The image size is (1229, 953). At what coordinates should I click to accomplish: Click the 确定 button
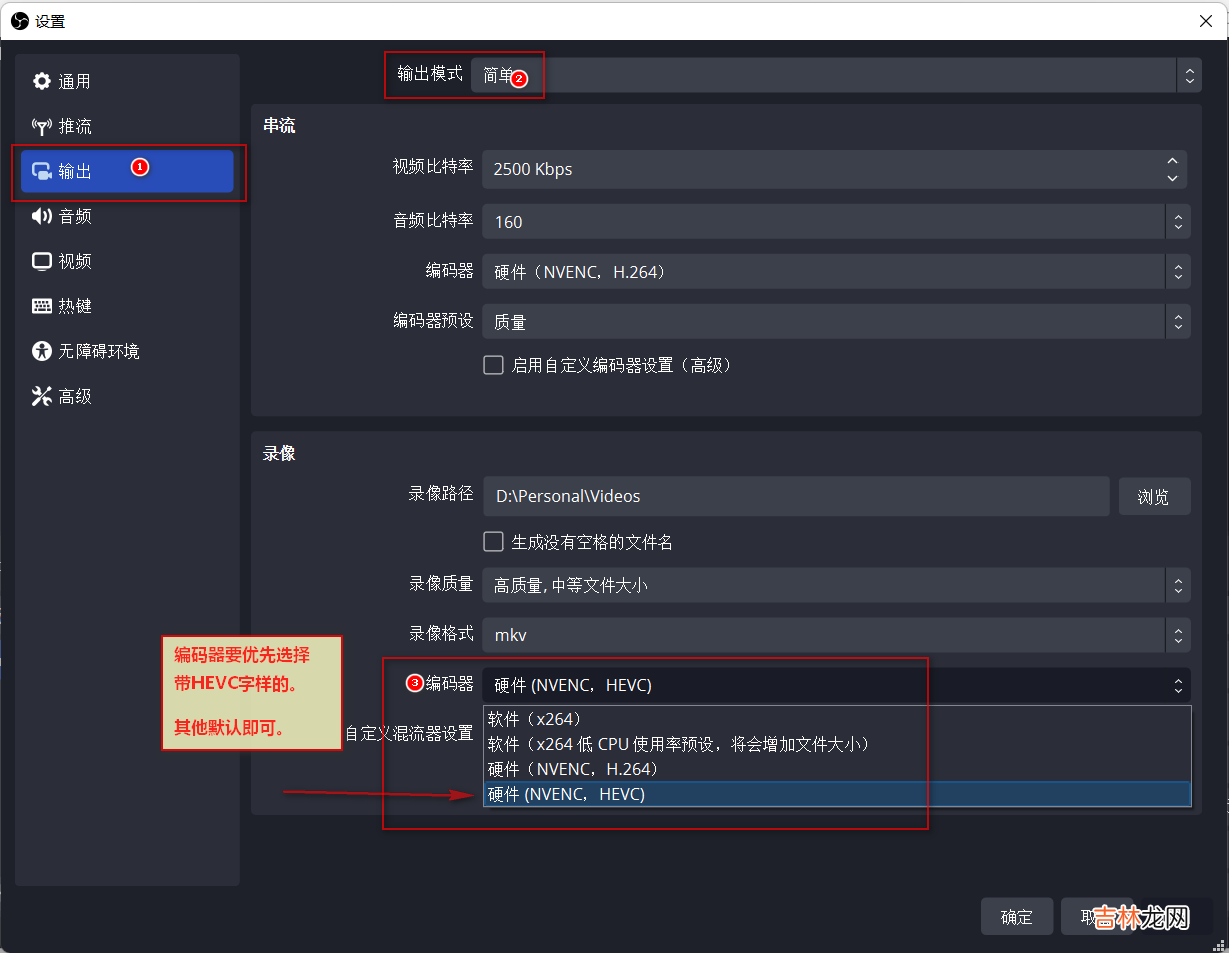(x=1016, y=917)
